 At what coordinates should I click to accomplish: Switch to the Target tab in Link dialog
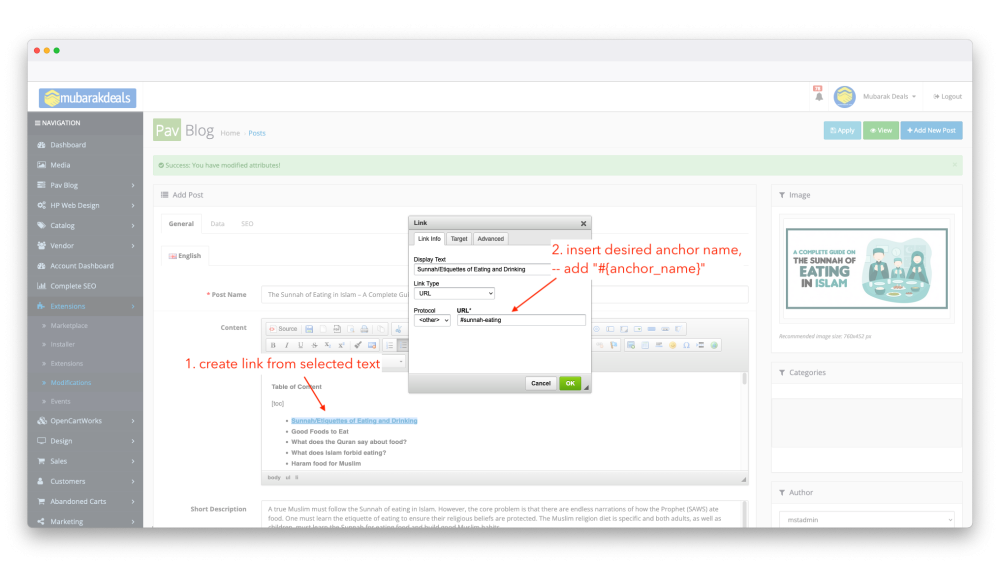click(x=458, y=239)
